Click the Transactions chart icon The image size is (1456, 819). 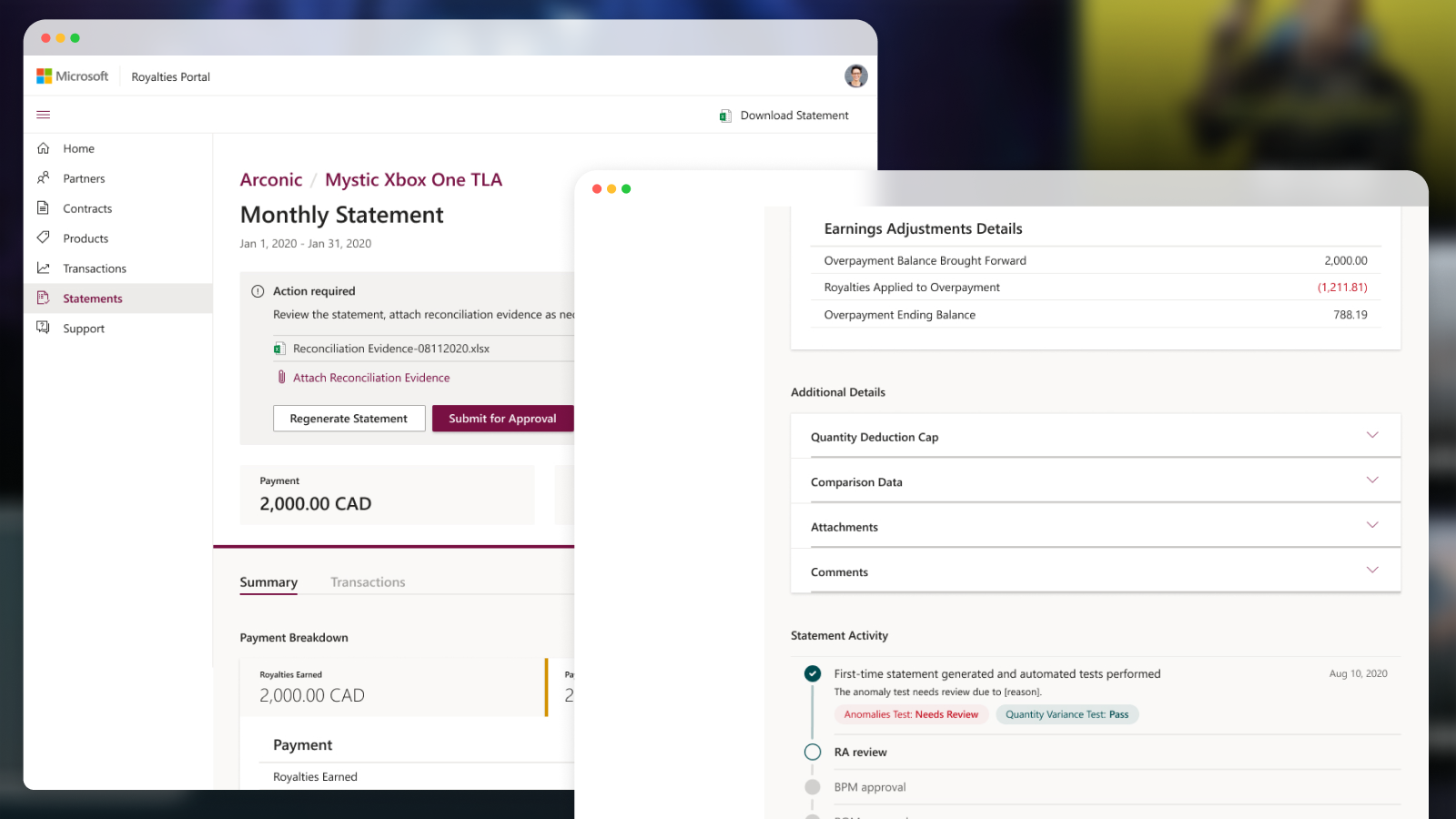coord(43,268)
